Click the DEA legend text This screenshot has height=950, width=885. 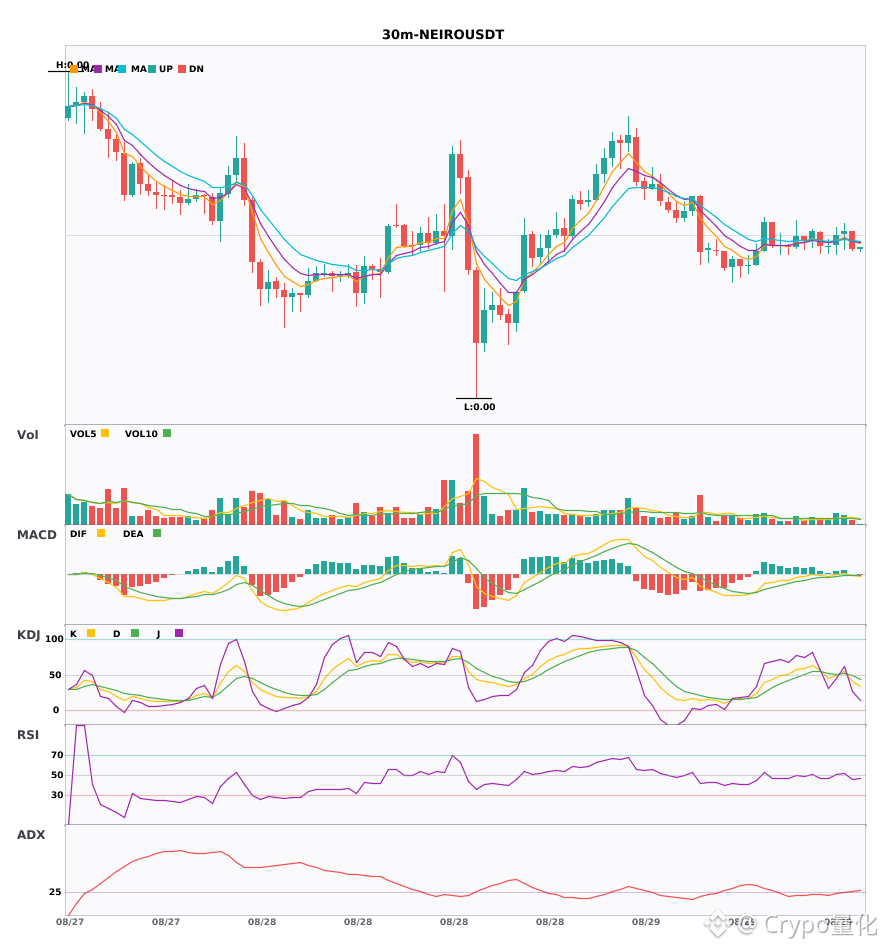[x=133, y=534]
